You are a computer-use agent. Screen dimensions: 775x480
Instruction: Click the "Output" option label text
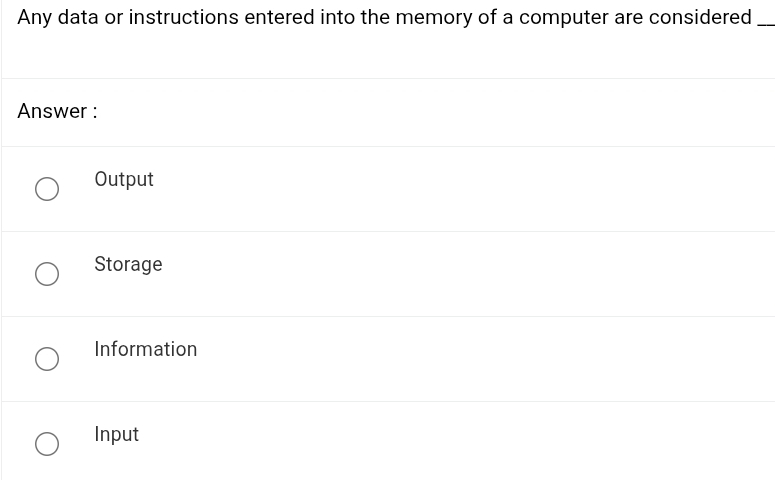pyautogui.click(x=124, y=179)
